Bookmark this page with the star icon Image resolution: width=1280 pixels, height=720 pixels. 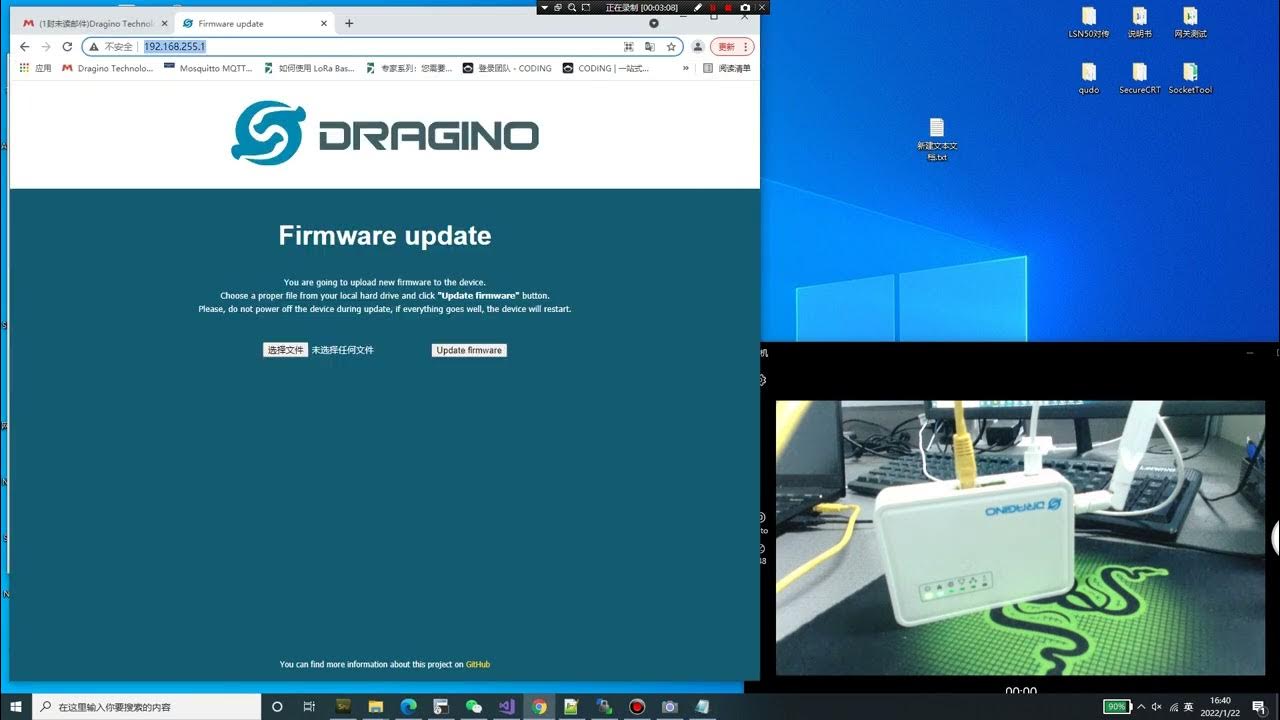[x=672, y=47]
